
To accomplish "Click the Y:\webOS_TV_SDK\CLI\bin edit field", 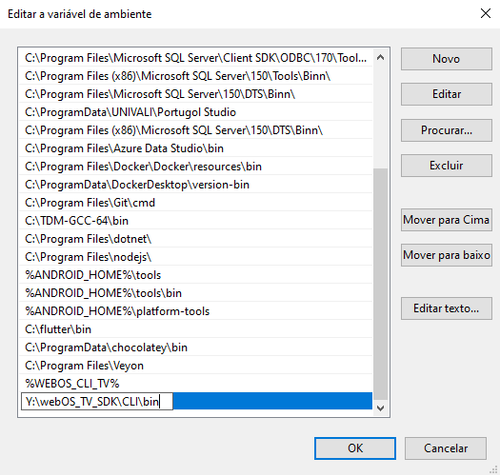I will pyautogui.click(x=97, y=401).
